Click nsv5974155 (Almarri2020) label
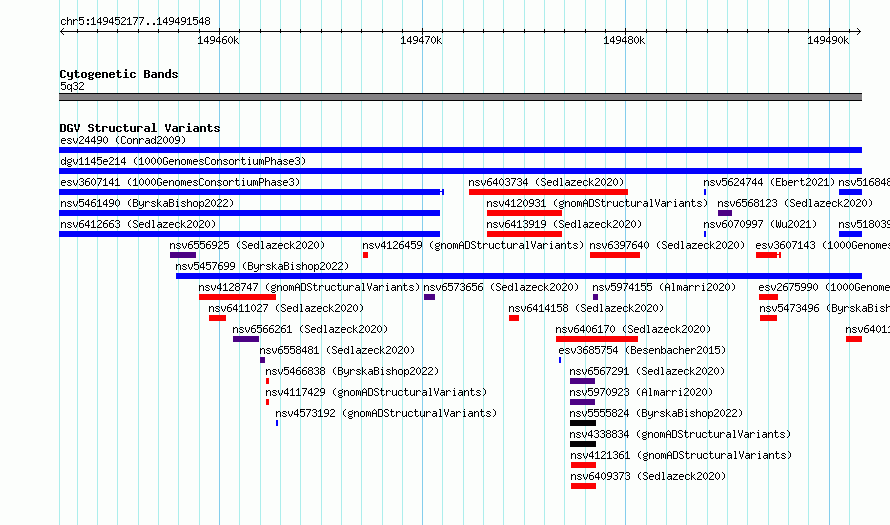Screen dimensions: 890x525 (664, 287)
